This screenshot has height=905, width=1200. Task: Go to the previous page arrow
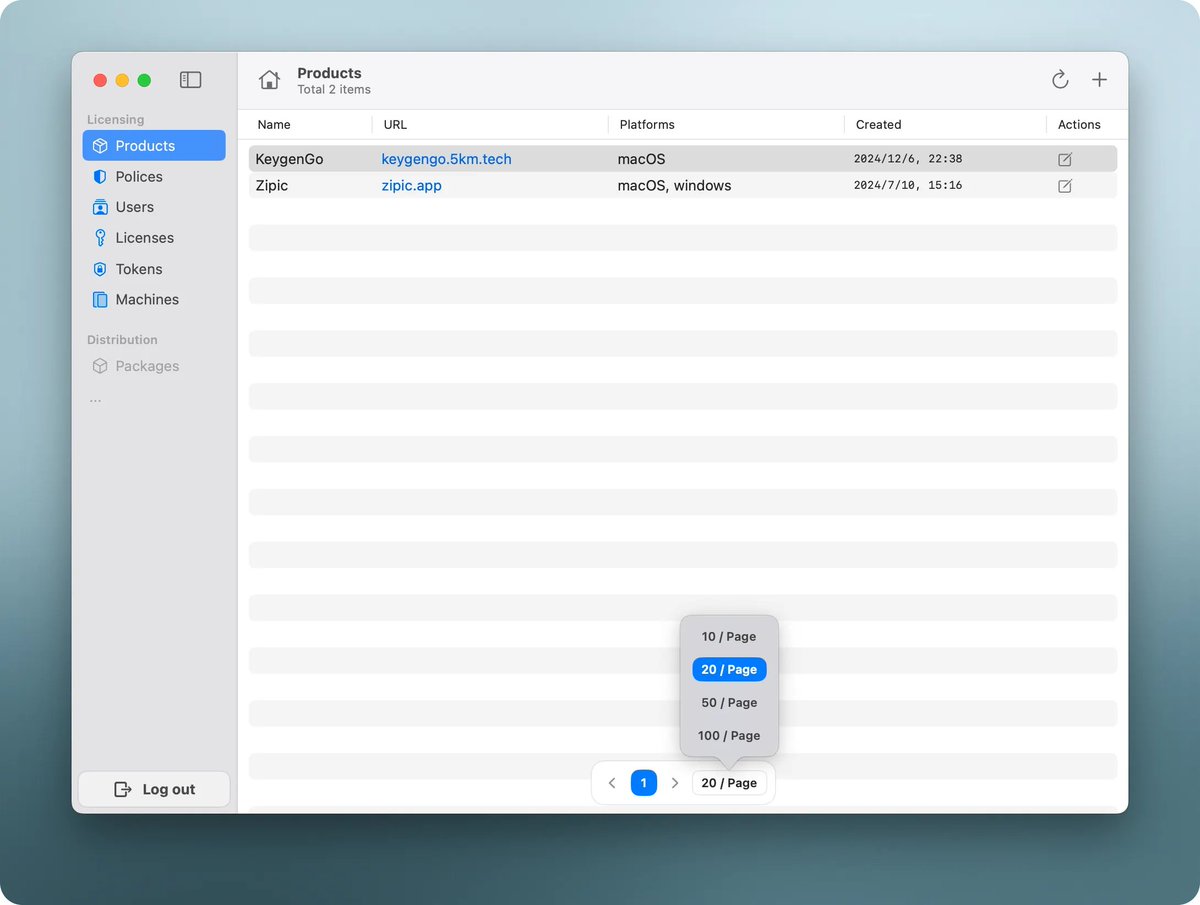point(612,783)
